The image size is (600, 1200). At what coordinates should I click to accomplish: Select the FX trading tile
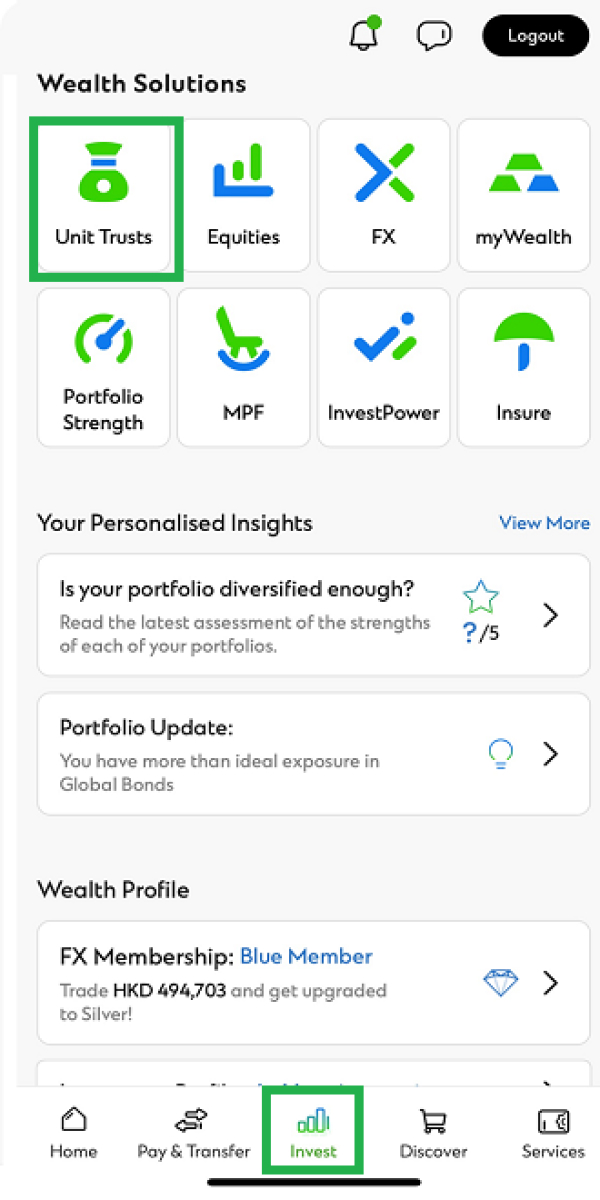383,195
